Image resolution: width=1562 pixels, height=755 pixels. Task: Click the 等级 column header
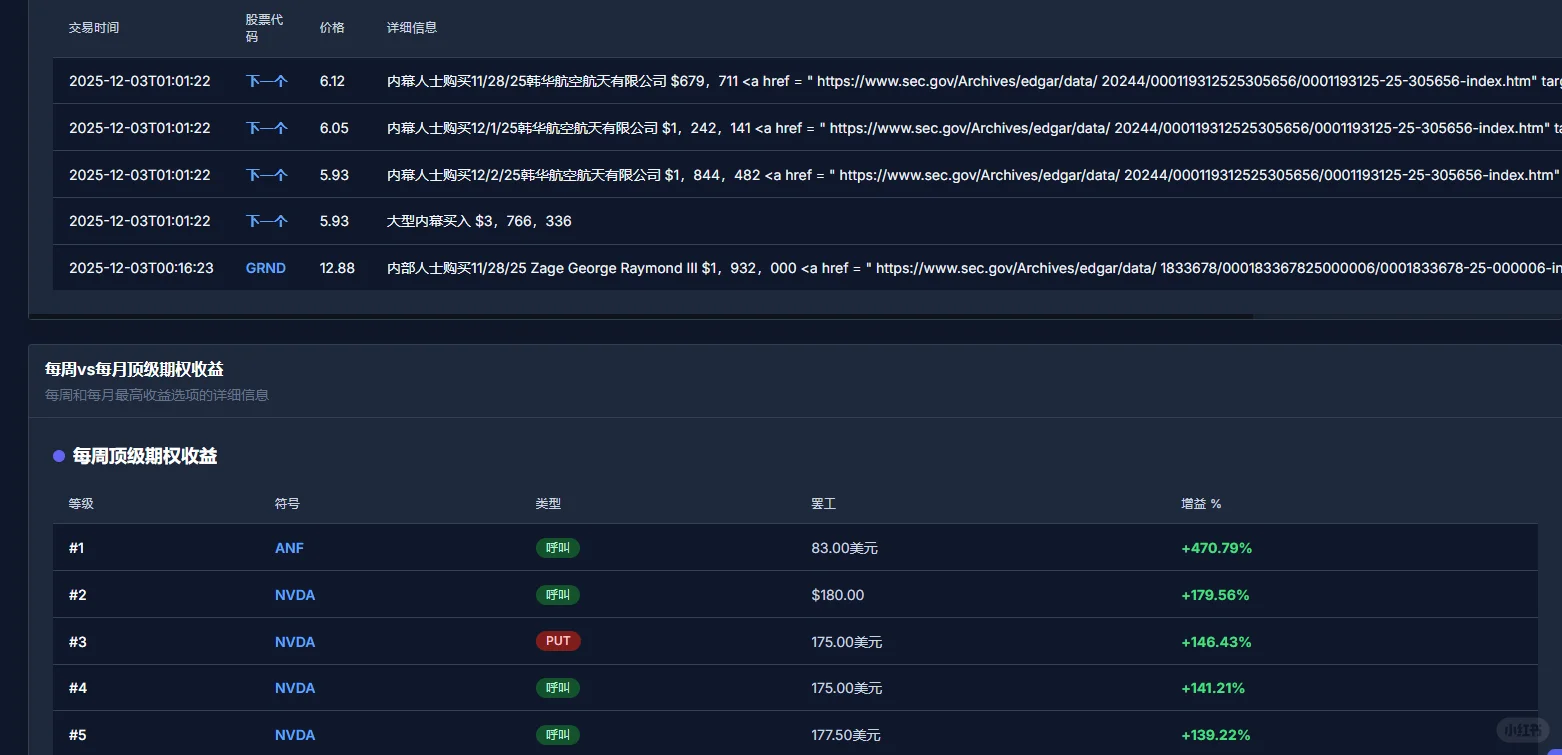coord(81,504)
